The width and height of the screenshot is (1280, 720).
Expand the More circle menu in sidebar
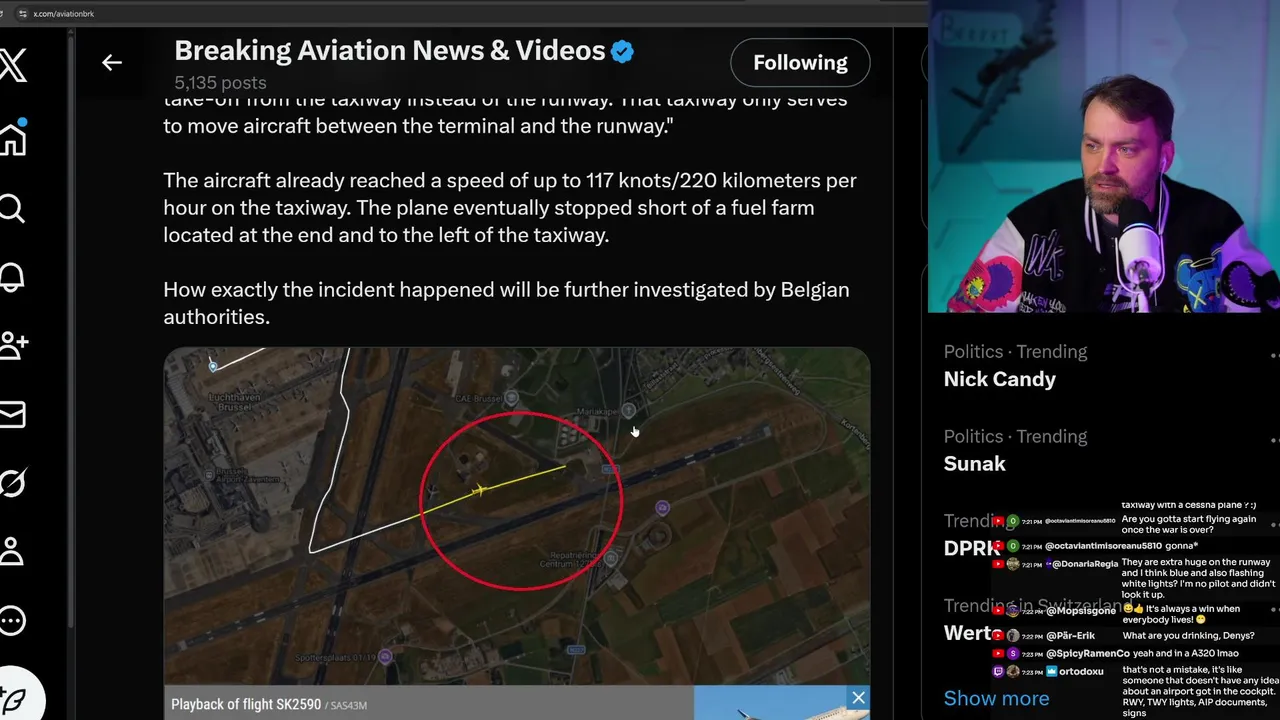click(12, 621)
